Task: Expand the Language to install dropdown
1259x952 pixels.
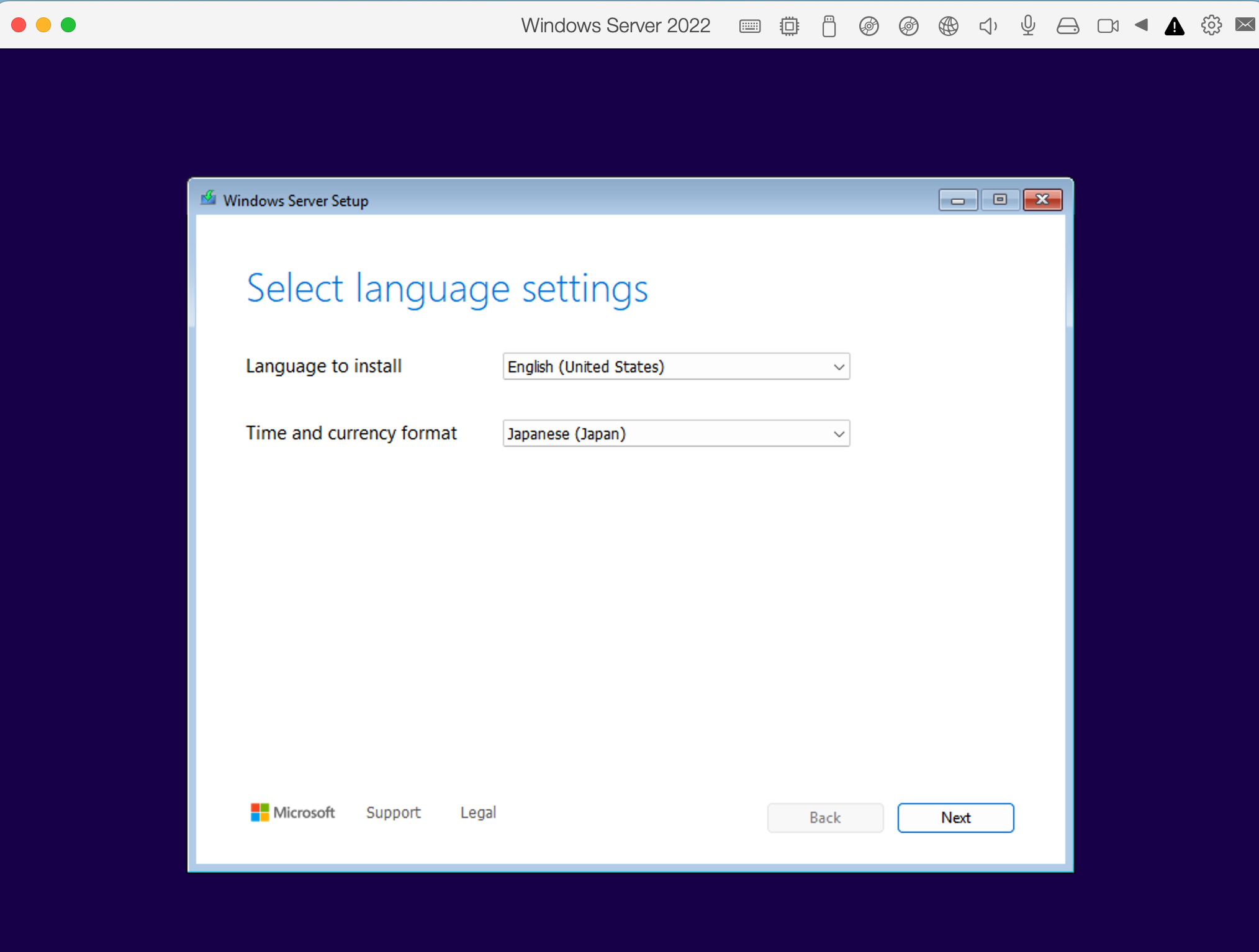Action: [x=675, y=367]
